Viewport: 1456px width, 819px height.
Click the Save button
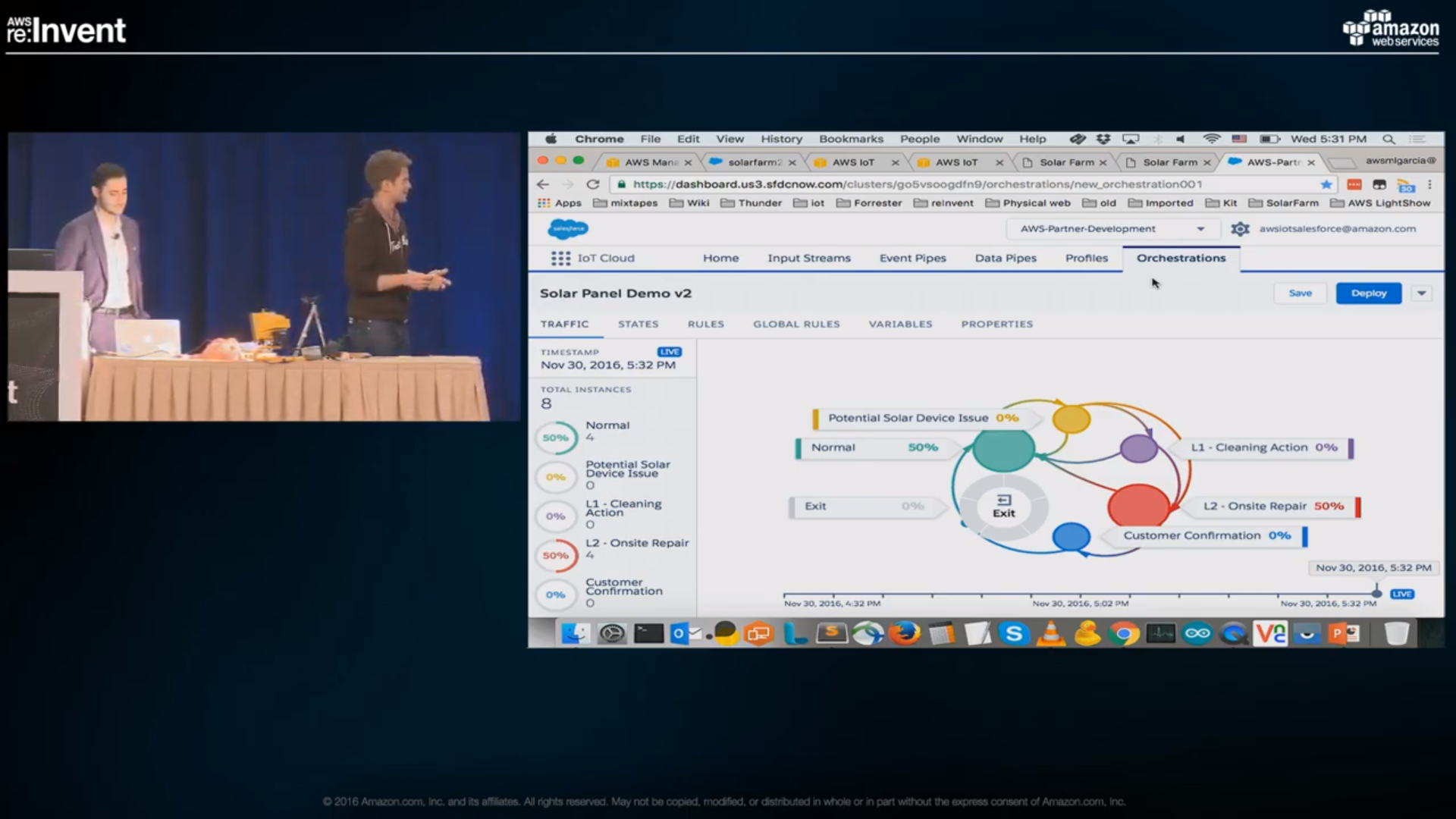[x=1300, y=293]
